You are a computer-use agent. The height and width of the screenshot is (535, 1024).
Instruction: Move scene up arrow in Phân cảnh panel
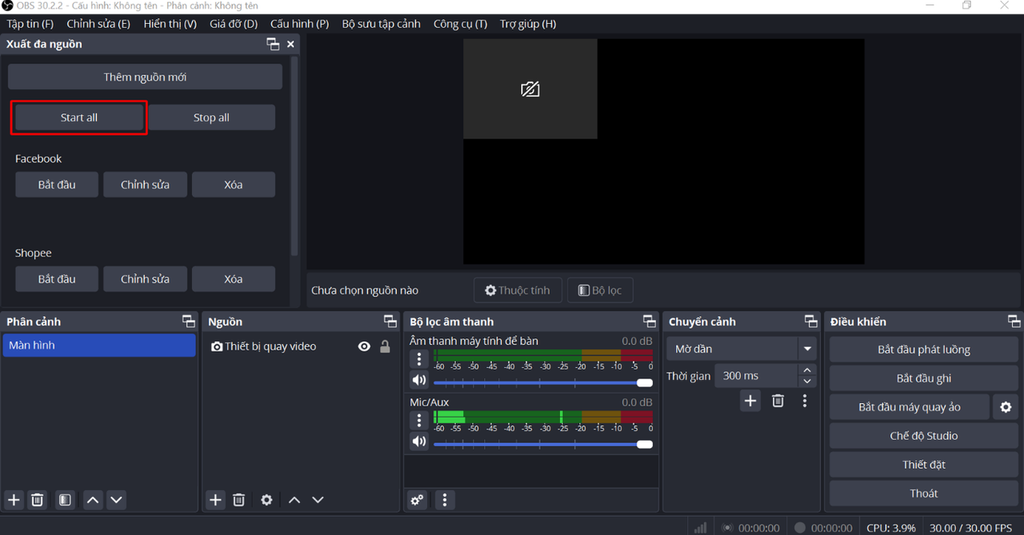point(93,500)
